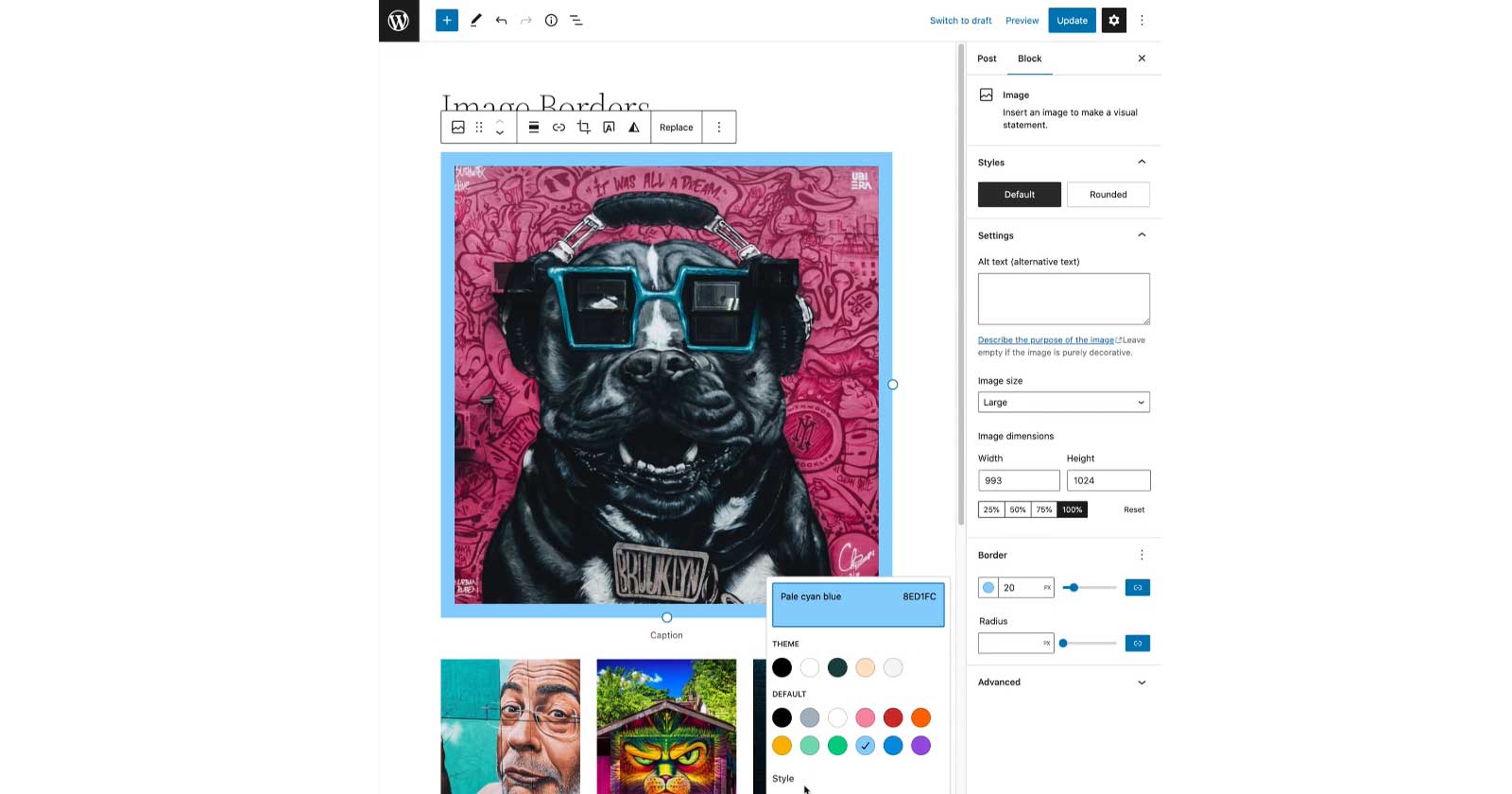
Task: Open the Image size dropdown
Action: 1063,403
